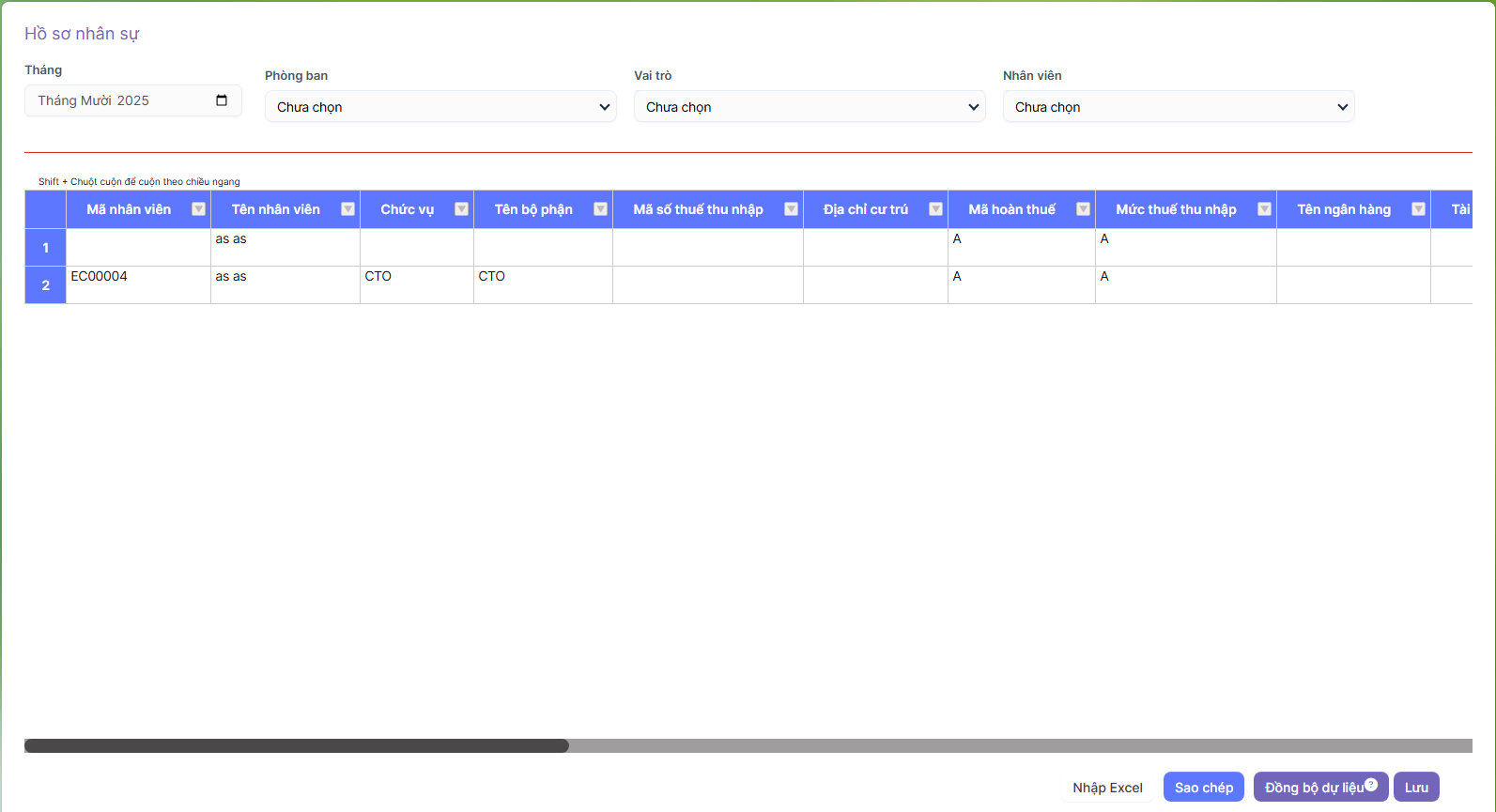The height and width of the screenshot is (812, 1496).
Task: Expand the Vai trò dropdown
Action: coord(809,107)
